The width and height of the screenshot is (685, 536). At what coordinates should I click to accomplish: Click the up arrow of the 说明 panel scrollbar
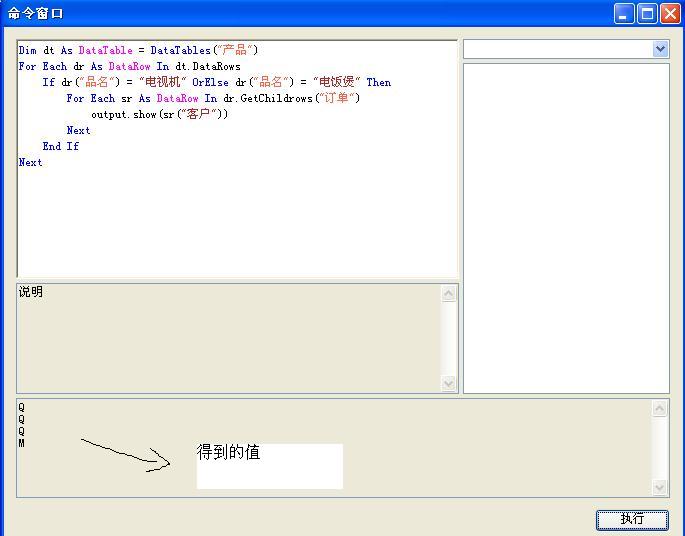point(448,294)
